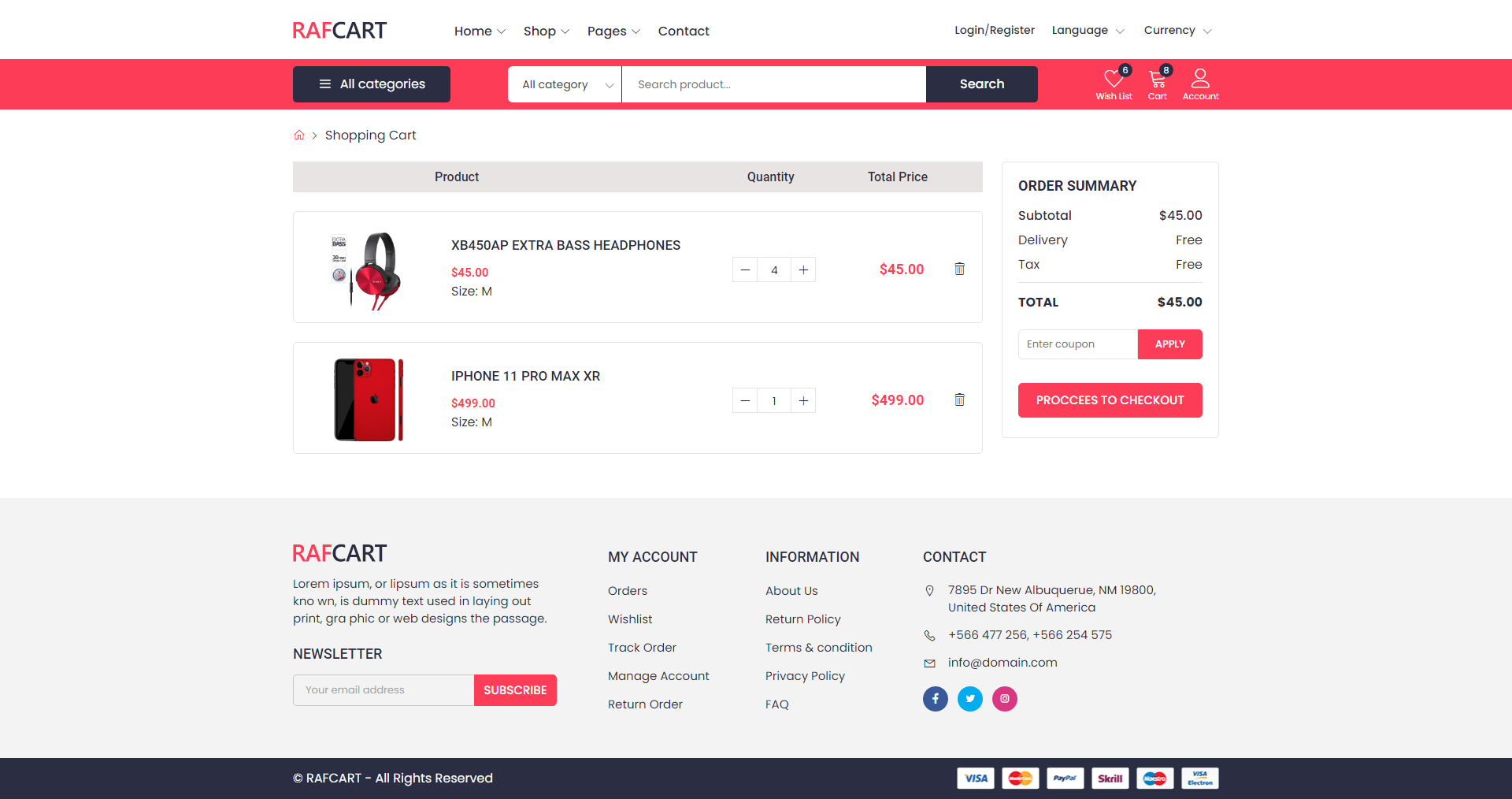Open iPhone 11 Pro Max XR title
Screen dimensions: 1512x799
[x=525, y=376]
